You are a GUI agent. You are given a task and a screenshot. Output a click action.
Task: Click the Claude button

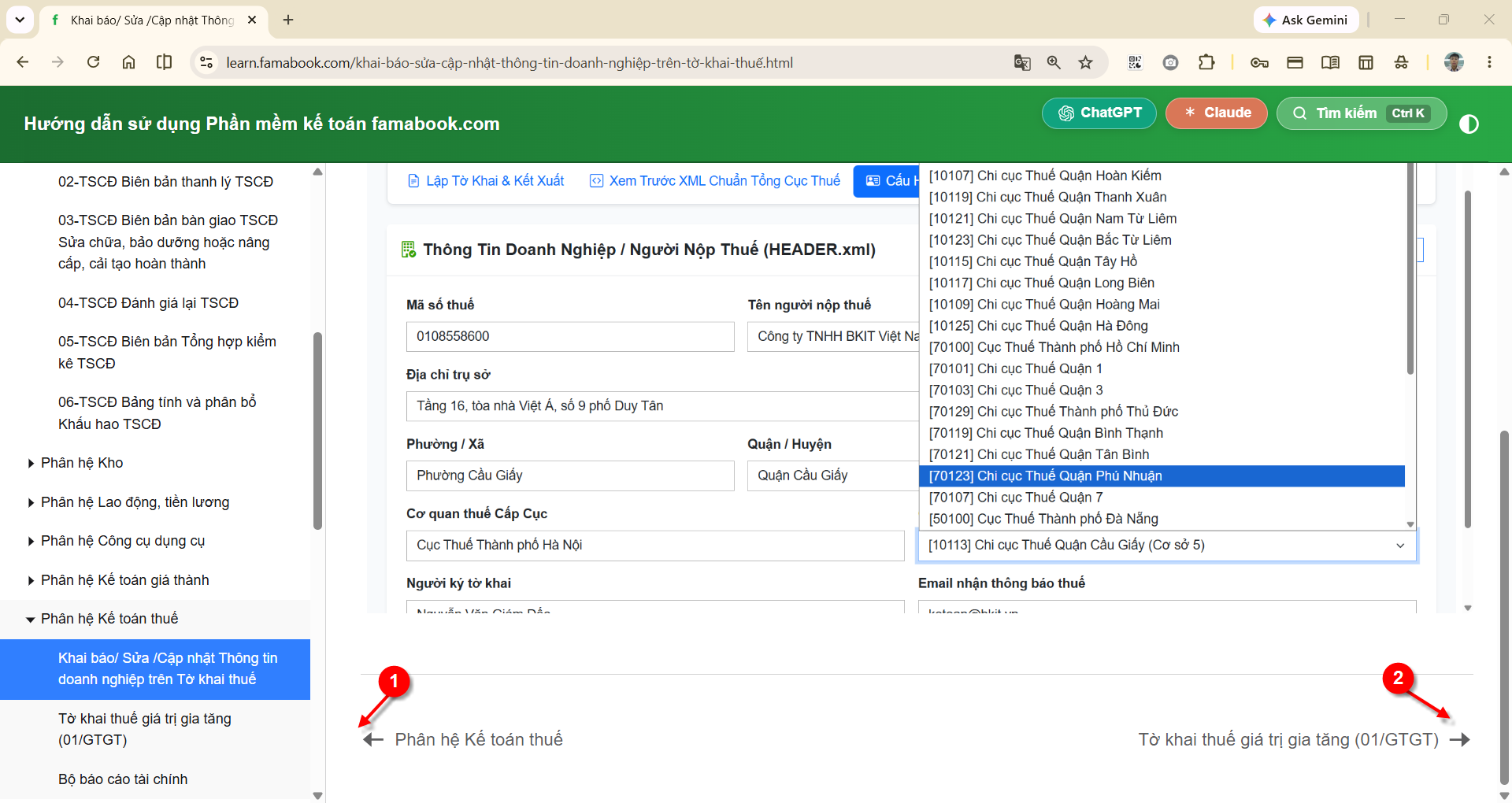pyautogui.click(x=1217, y=113)
